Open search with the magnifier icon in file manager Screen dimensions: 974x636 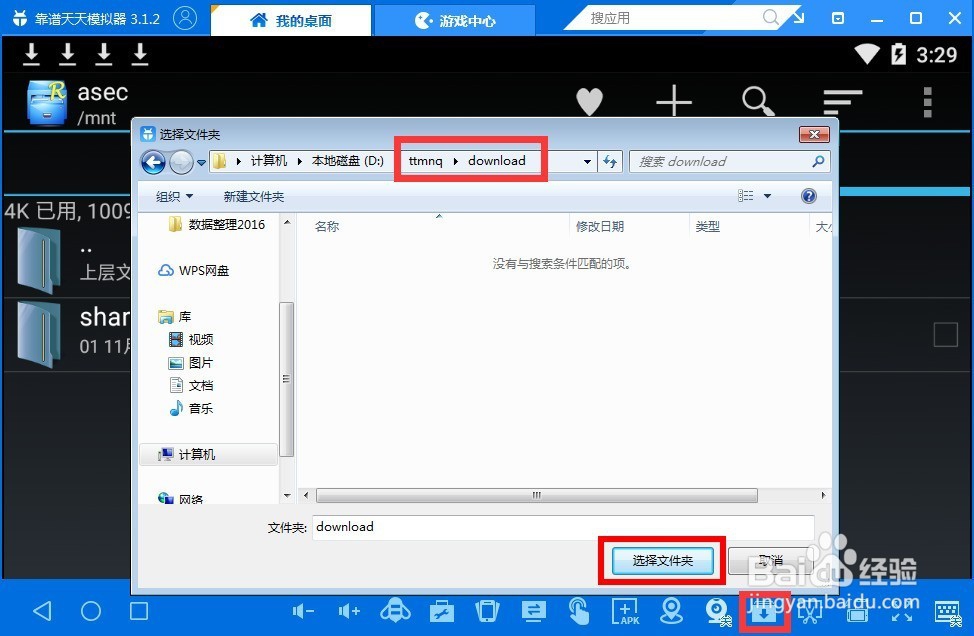(757, 102)
